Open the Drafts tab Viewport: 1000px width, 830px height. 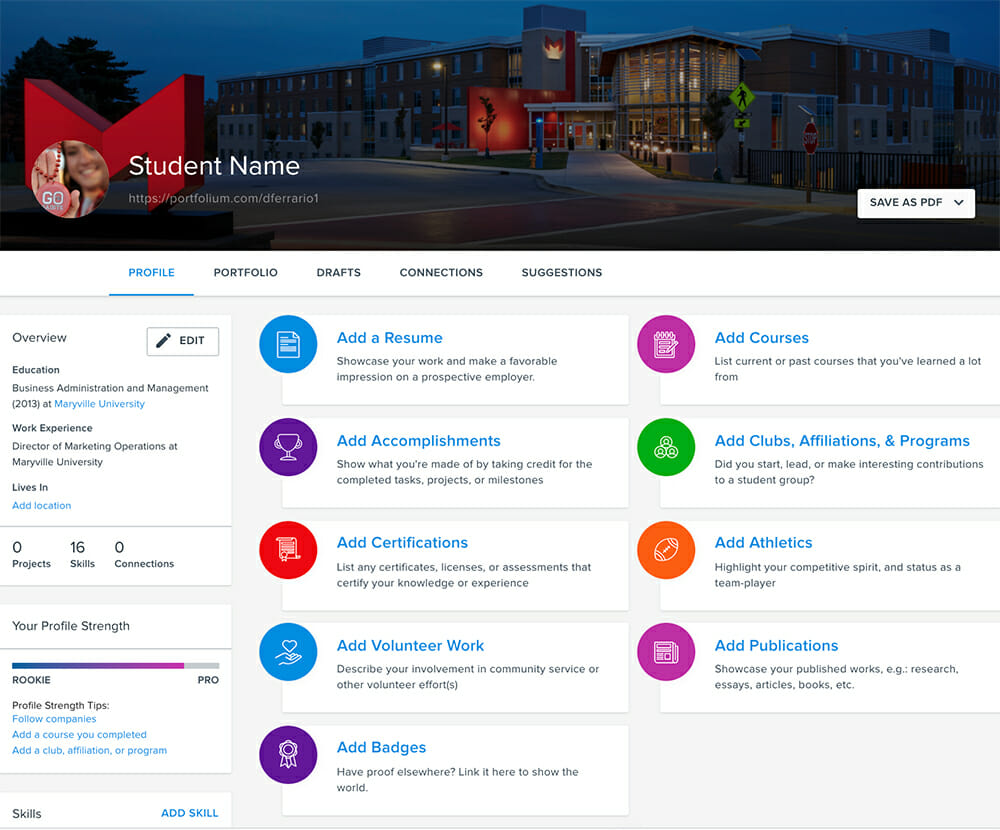[338, 272]
